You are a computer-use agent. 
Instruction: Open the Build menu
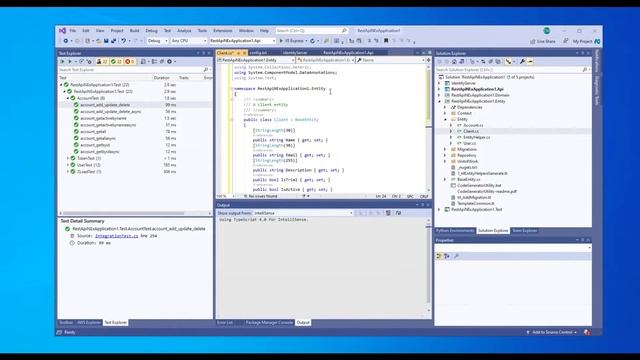(x=134, y=31)
